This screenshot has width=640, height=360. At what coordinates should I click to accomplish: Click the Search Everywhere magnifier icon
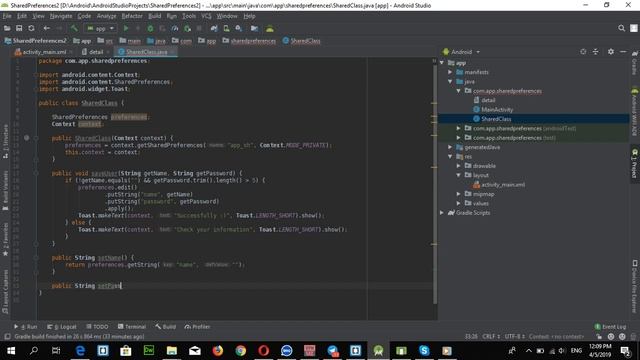tap(621, 28)
